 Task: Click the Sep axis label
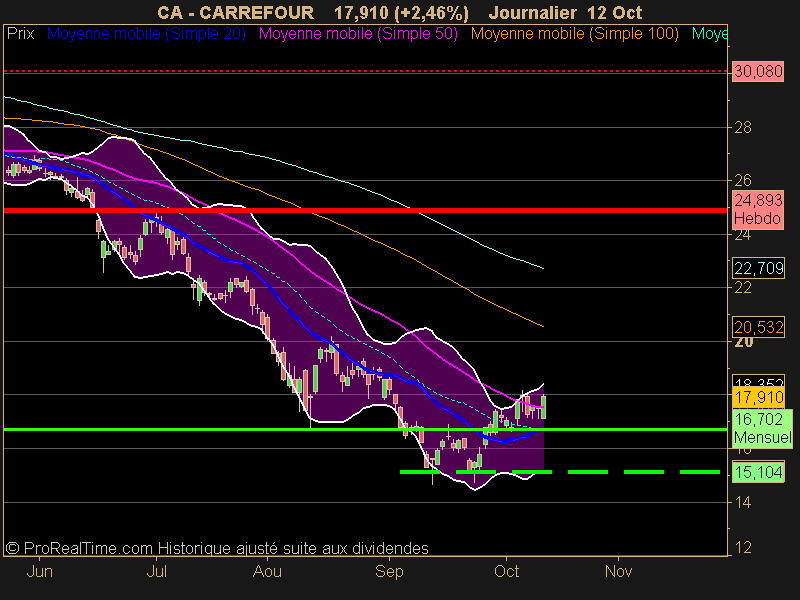click(389, 571)
